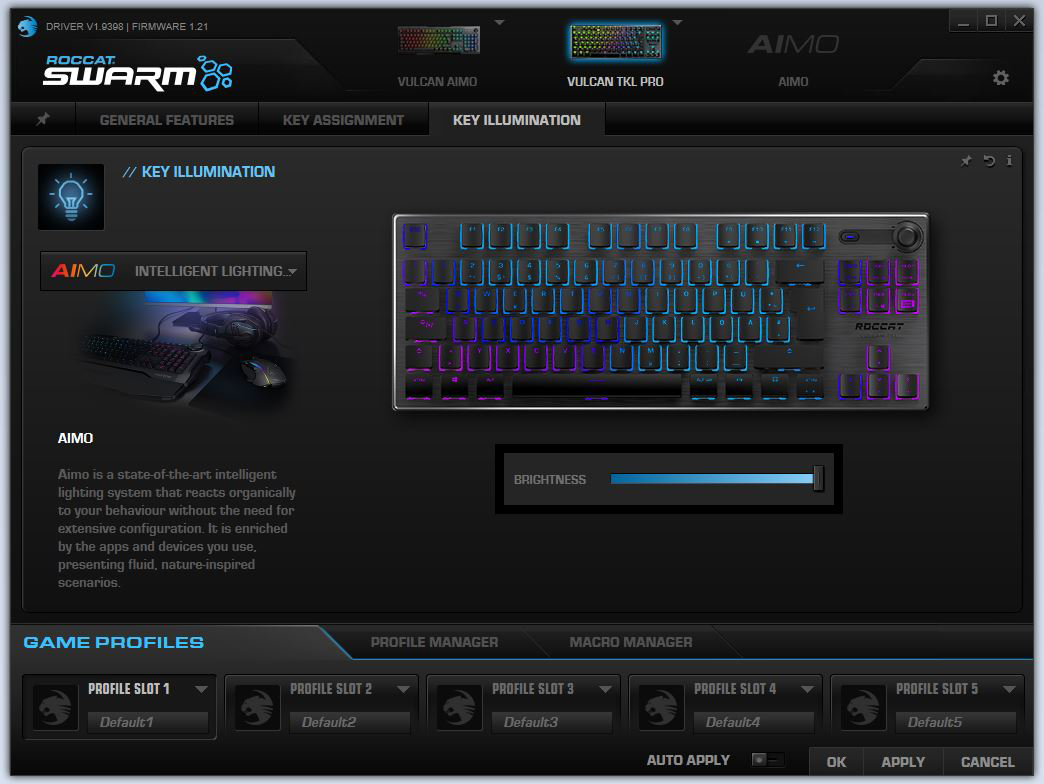Open the settings gear icon
Viewport: 1044px width, 784px height.
pos(1000,78)
